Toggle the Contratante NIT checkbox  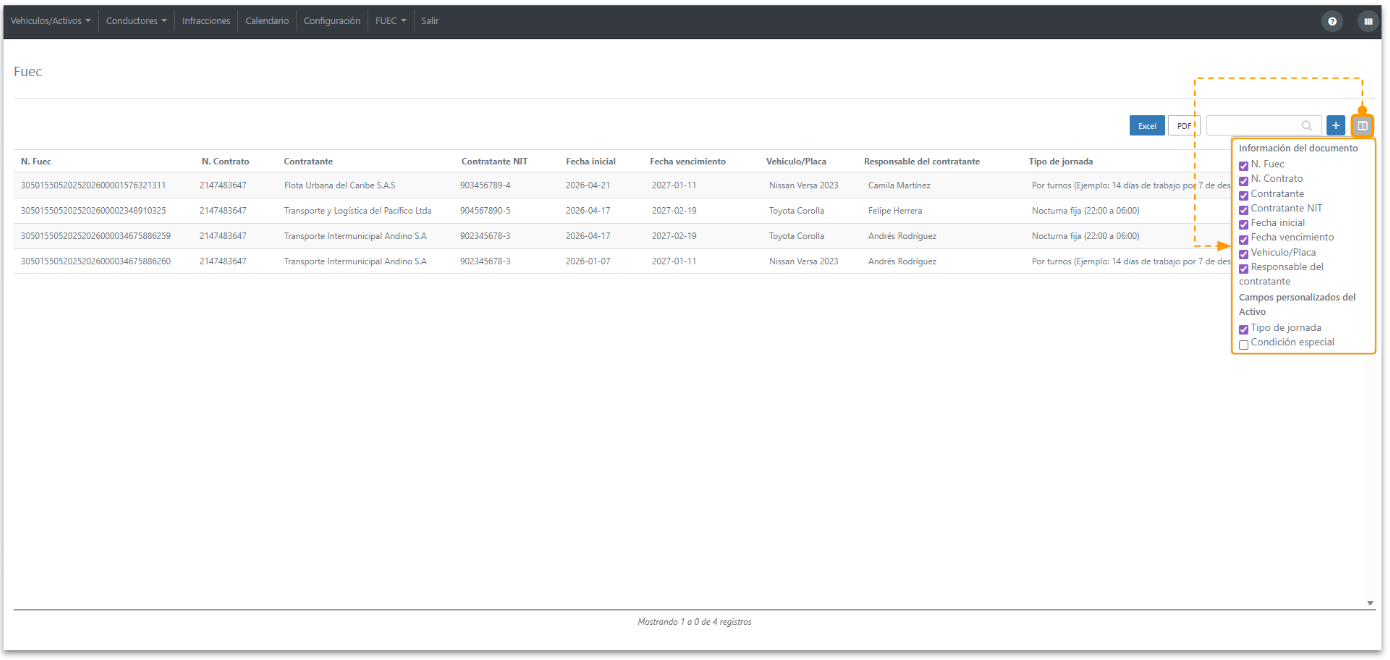point(1244,209)
